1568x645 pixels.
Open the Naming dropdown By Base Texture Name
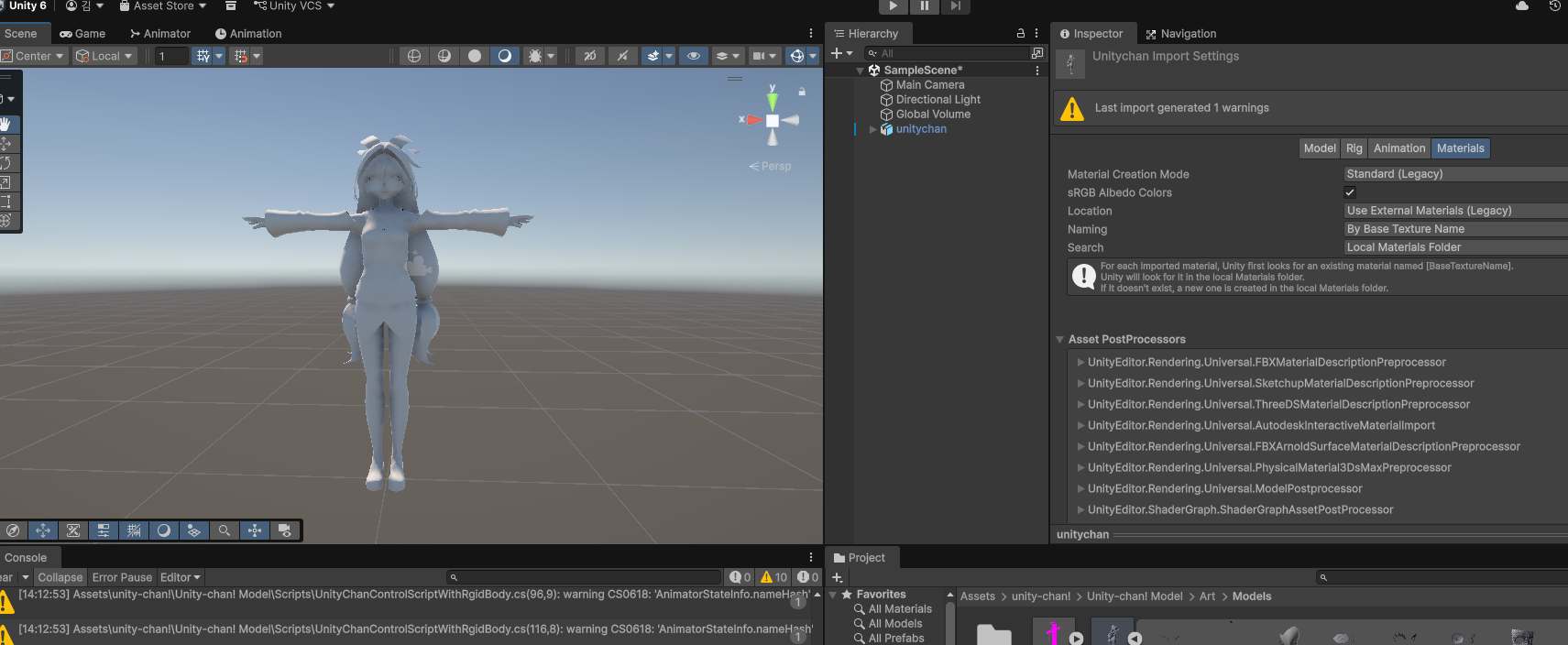click(x=1454, y=229)
